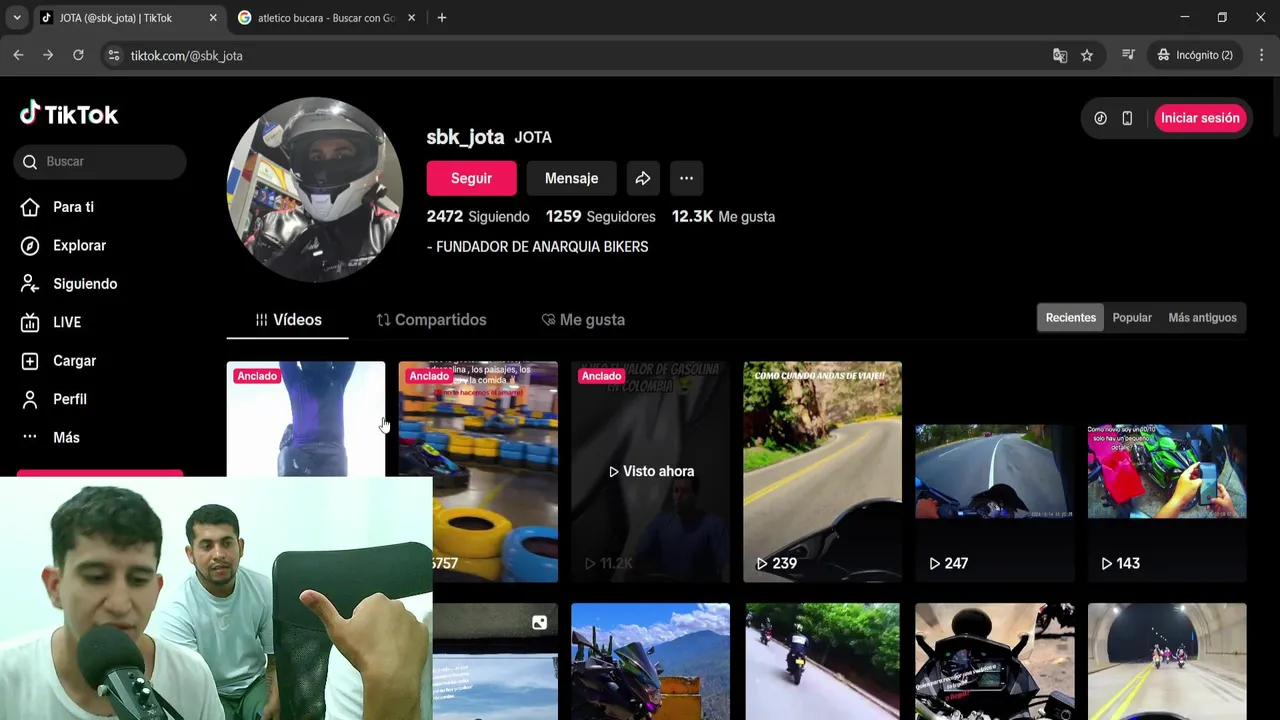Open the tab search dropdown arrow

[x=16, y=18]
